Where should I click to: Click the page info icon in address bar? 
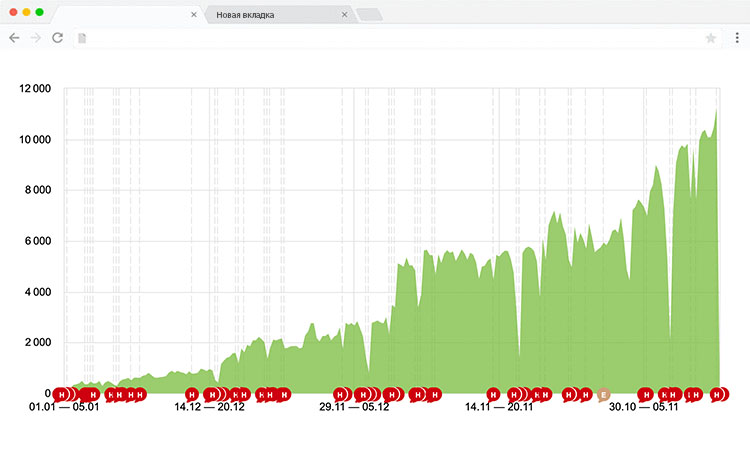click(83, 38)
